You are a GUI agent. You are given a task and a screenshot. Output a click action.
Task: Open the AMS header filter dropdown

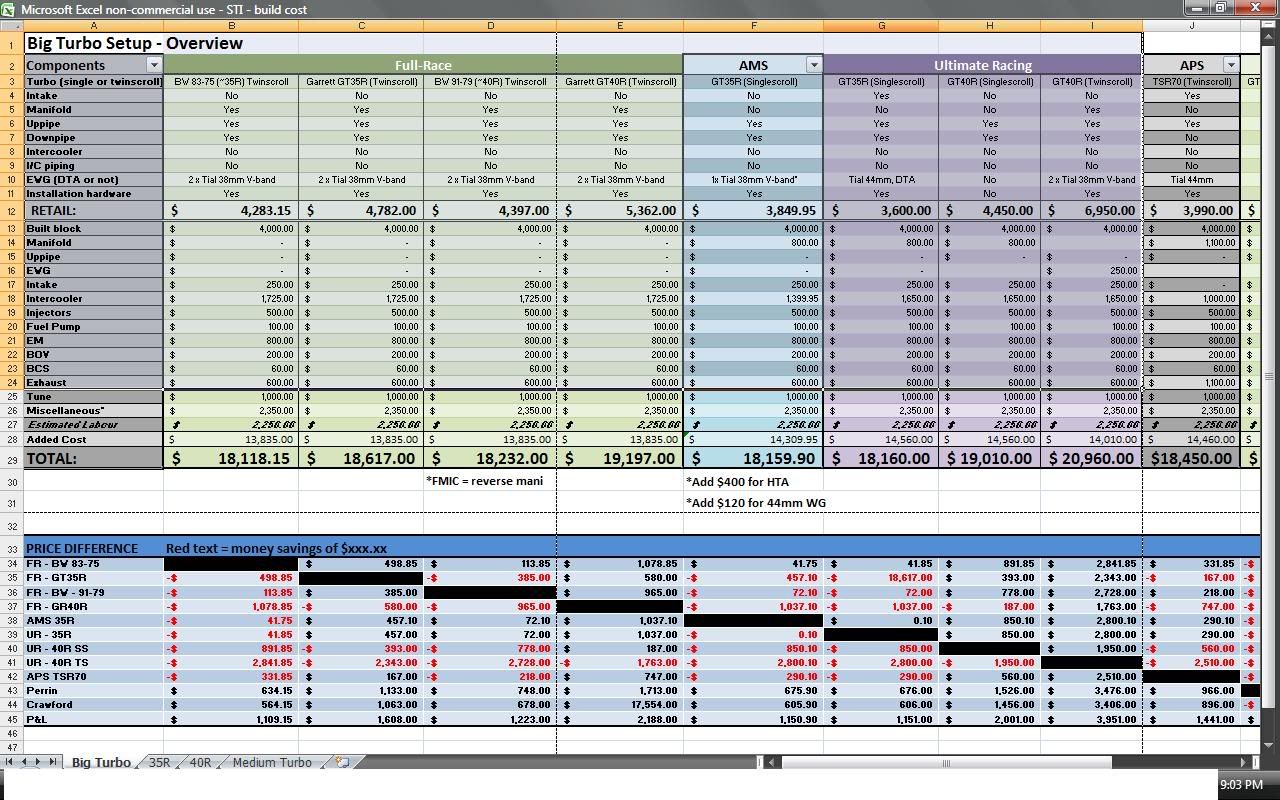coord(814,65)
